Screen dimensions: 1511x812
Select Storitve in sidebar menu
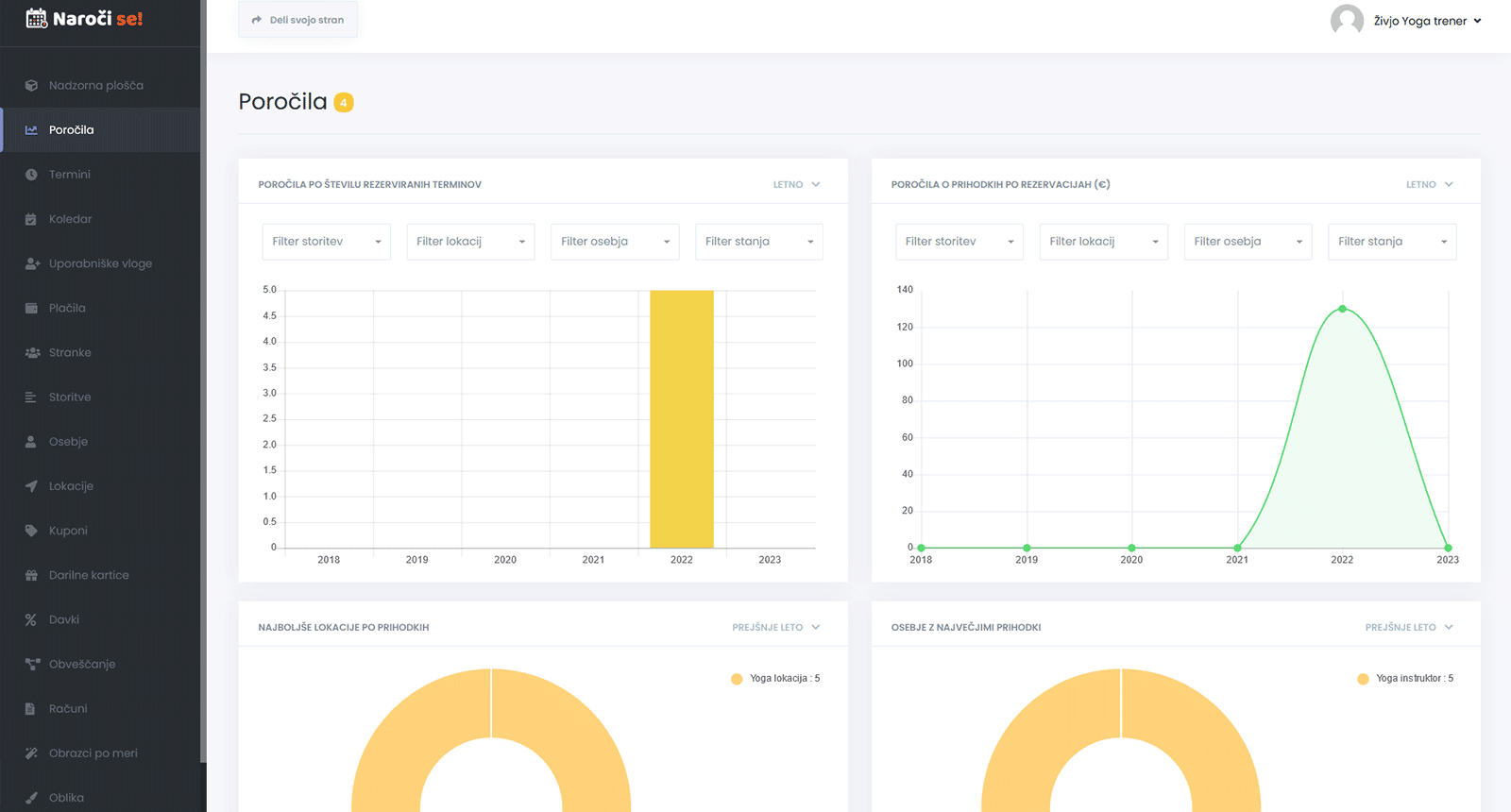coord(101,397)
